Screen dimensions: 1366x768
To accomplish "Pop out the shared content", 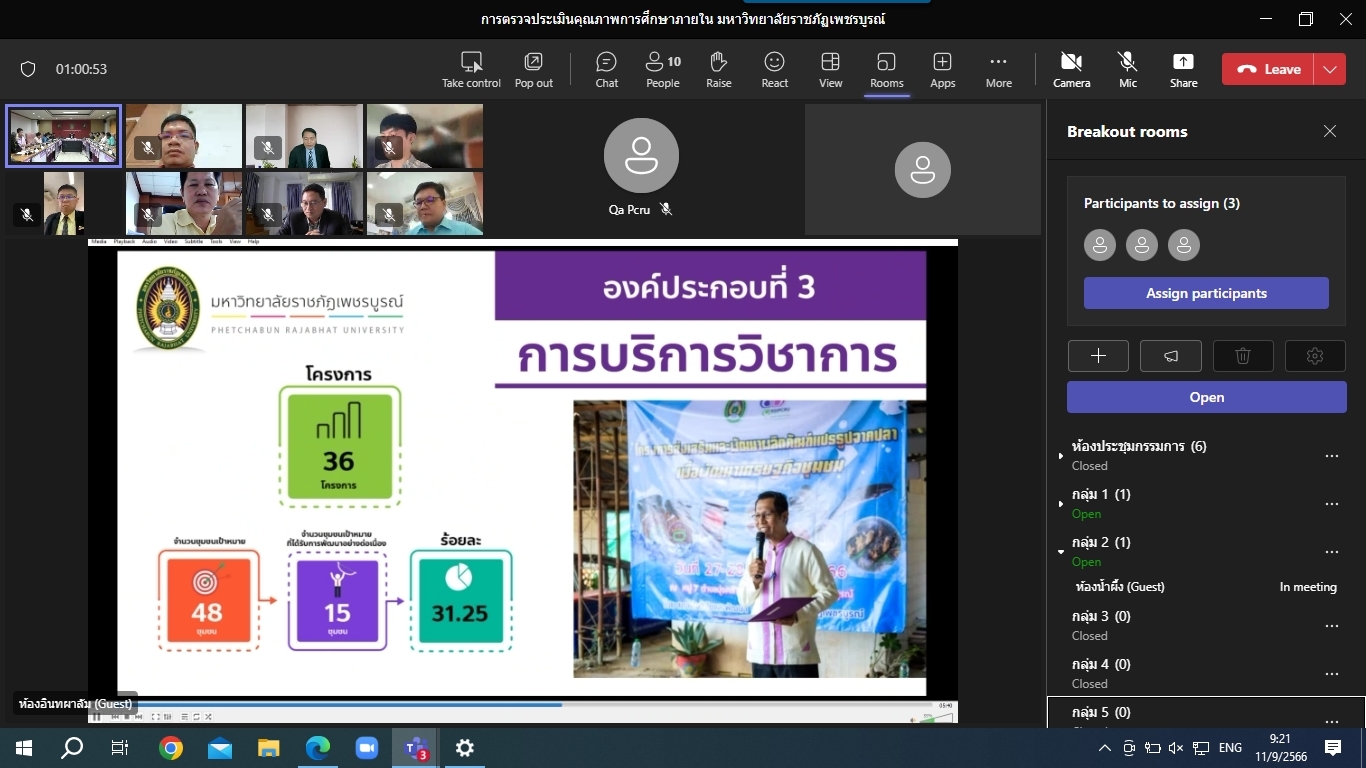I will [533, 69].
